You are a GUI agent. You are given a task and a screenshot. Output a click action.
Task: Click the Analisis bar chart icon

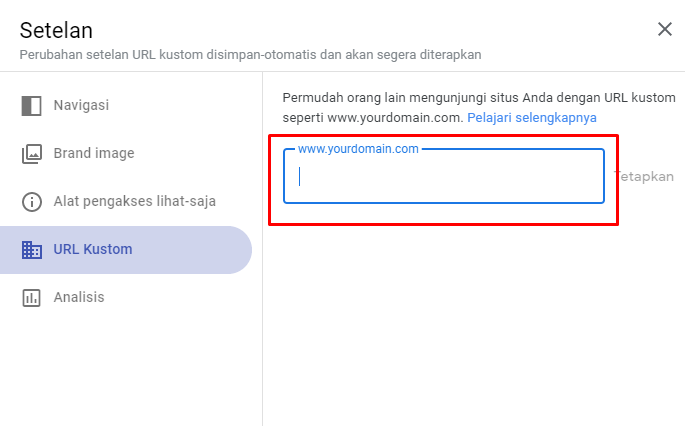point(32,298)
